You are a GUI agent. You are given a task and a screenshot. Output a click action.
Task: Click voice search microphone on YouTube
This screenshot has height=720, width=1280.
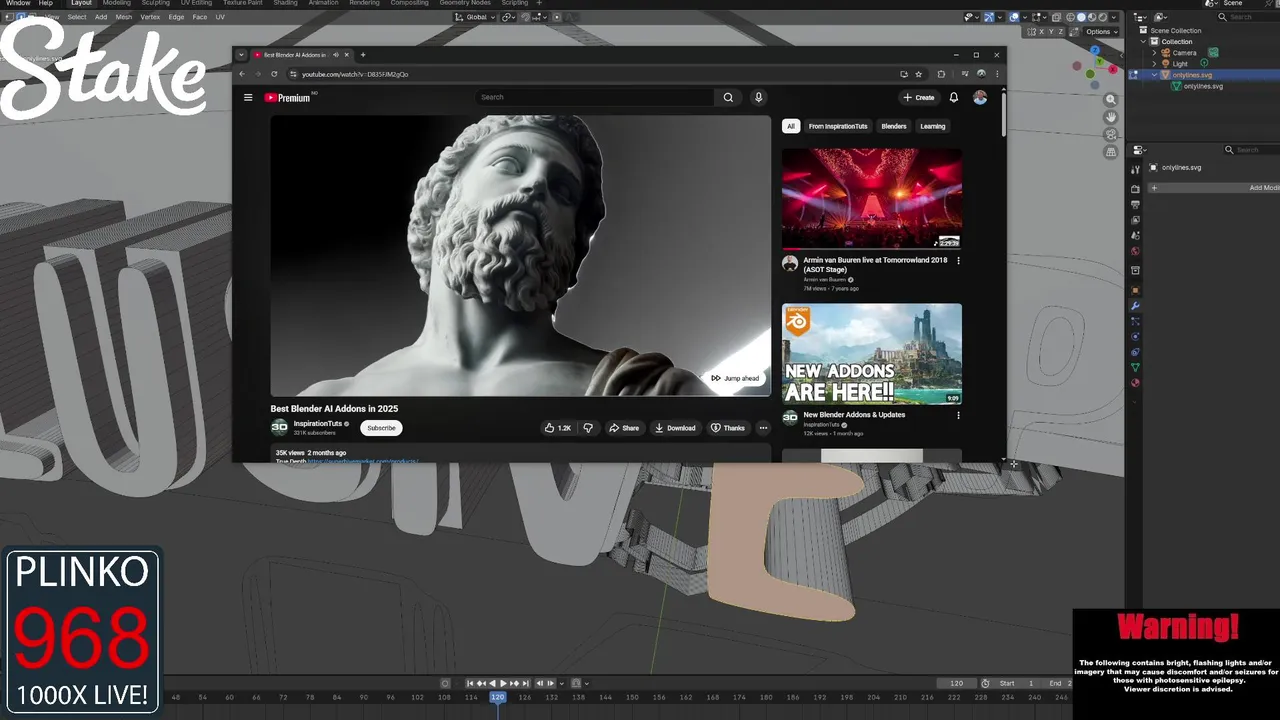tap(758, 97)
